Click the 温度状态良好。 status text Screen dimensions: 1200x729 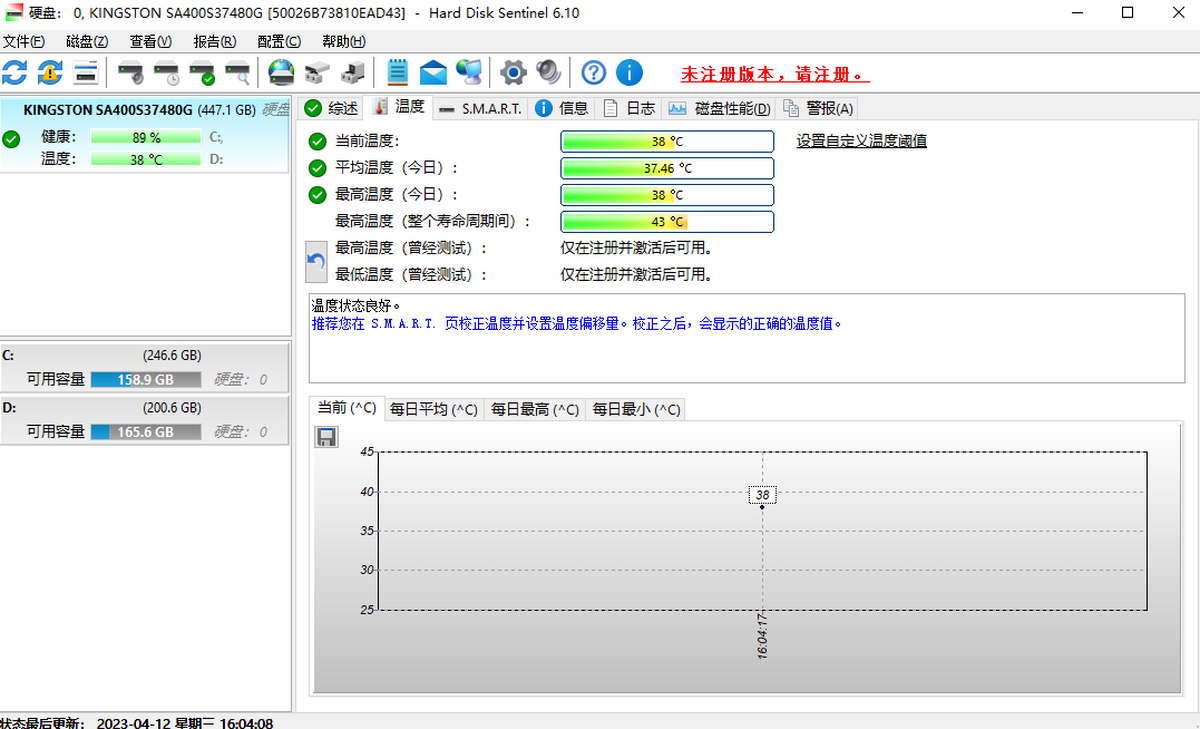click(x=357, y=306)
